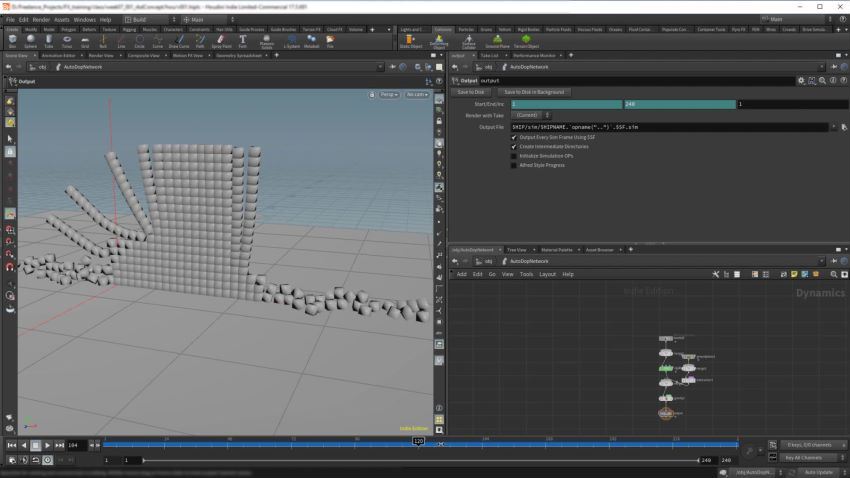Select the Draw Curve shelf tool

[x=179, y=41]
